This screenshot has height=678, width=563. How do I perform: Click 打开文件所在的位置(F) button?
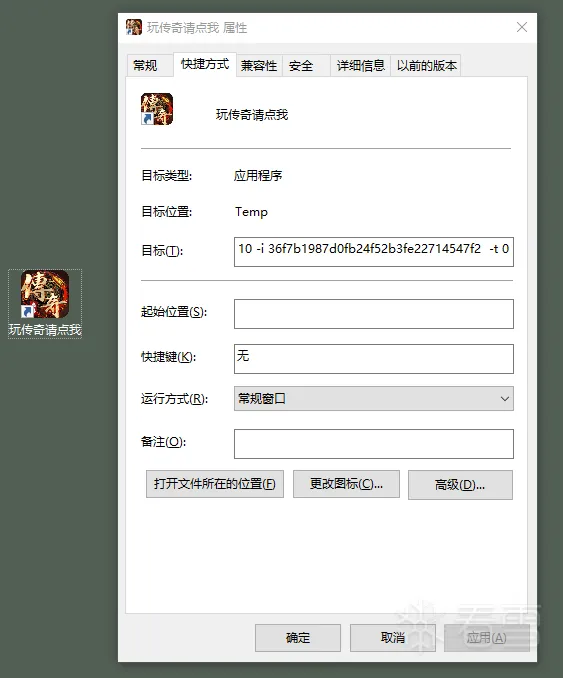click(x=215, y=484)
